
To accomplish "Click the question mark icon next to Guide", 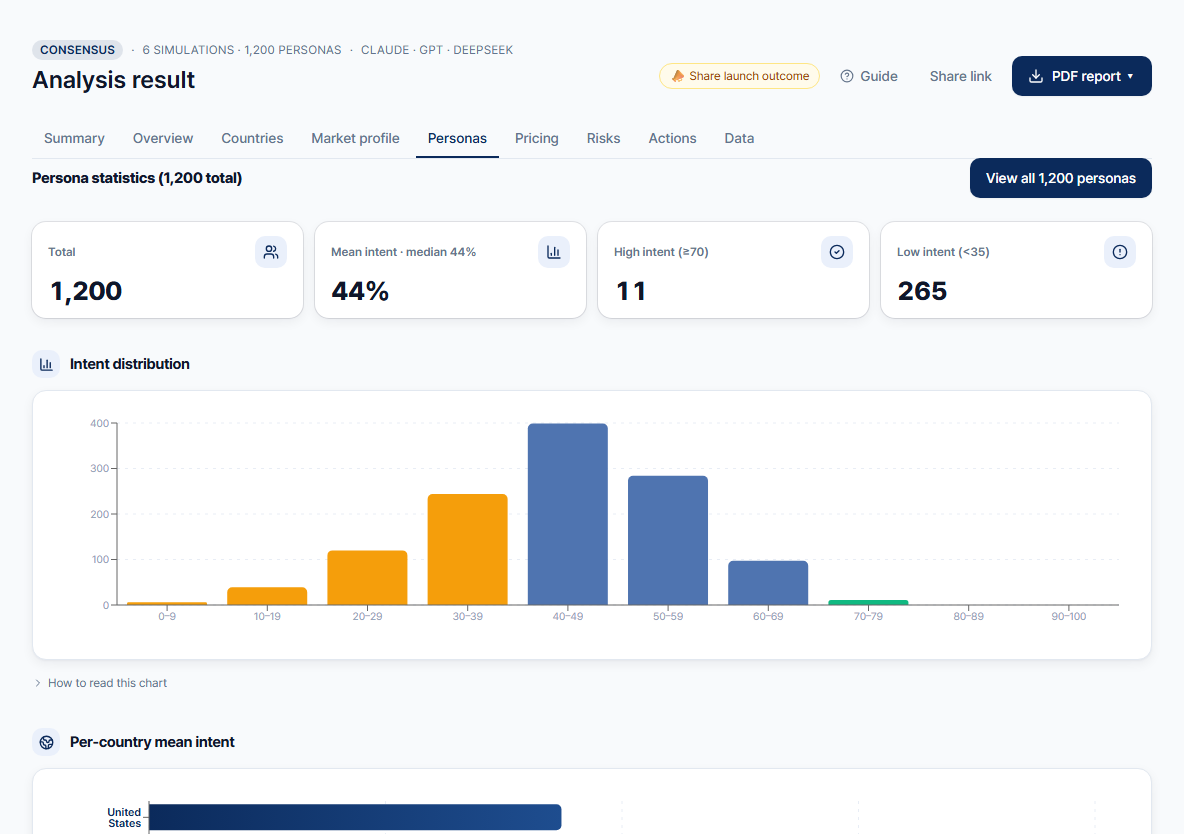I will (847, 76).
